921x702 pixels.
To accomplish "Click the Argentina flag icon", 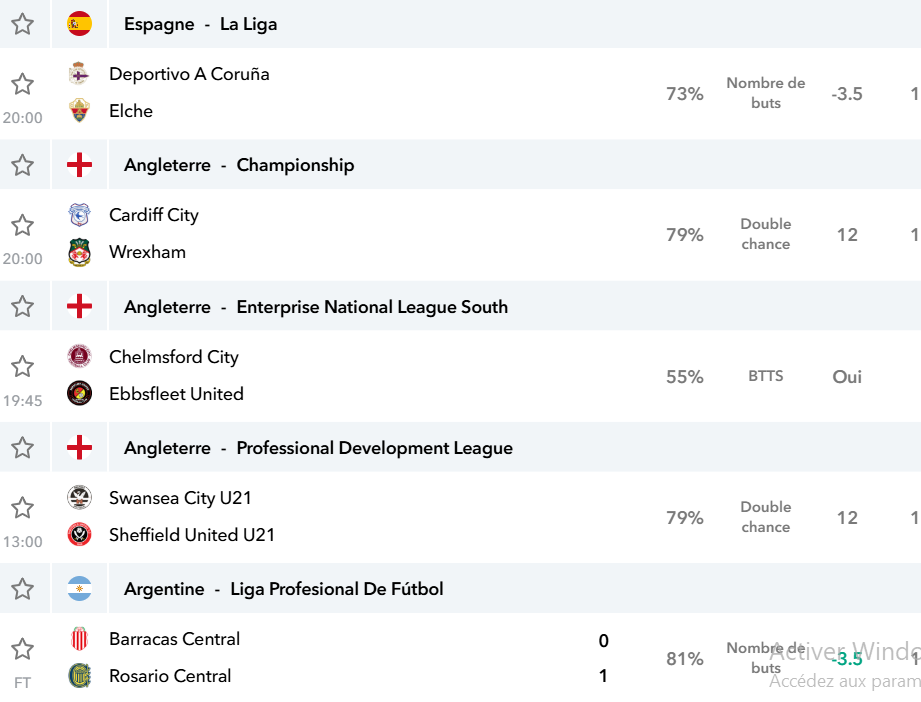I will 79,589.
